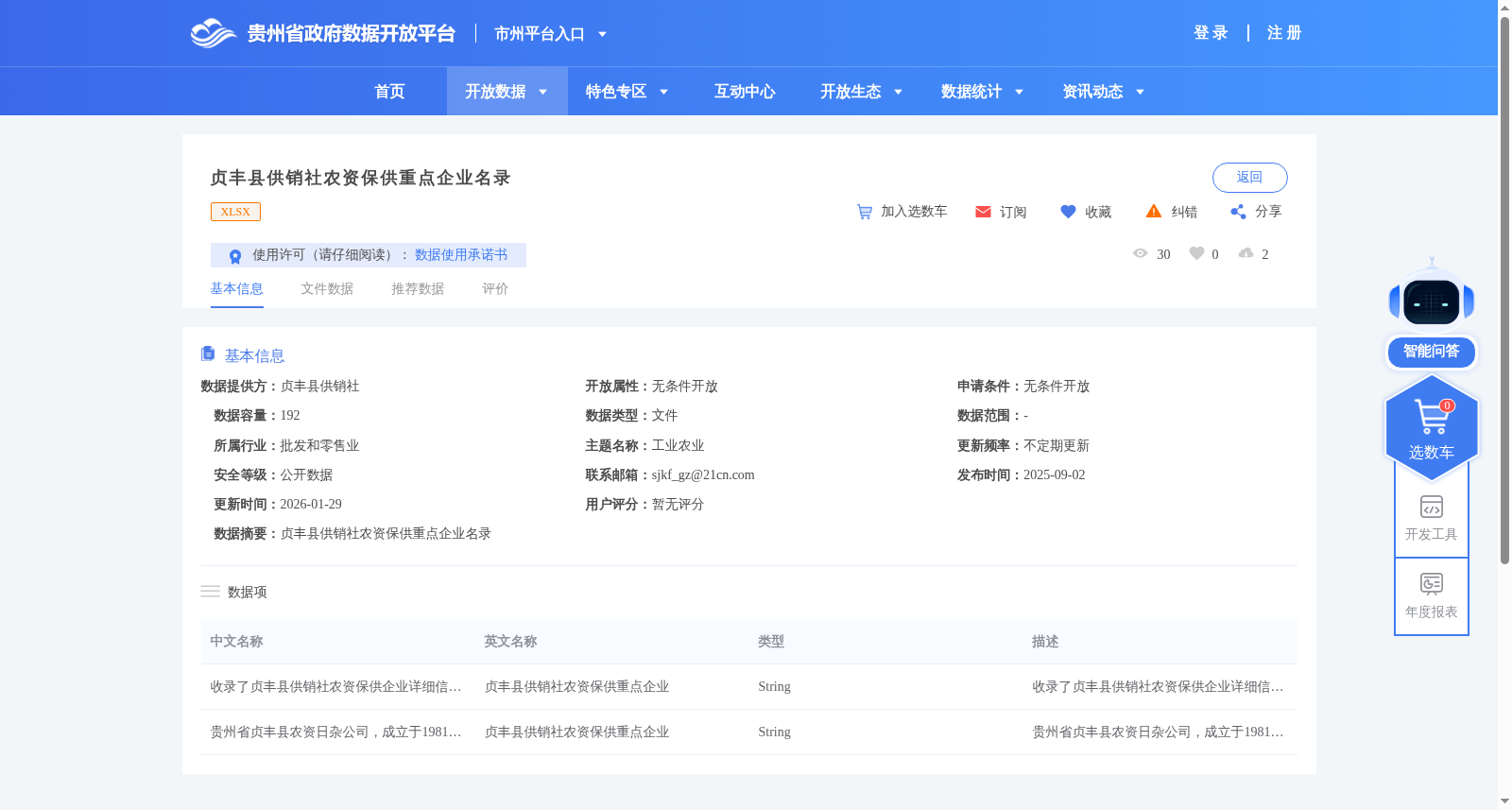Switch to the 评价 tab
This screenshot has width=1512, height=810.
click(495, 289)
